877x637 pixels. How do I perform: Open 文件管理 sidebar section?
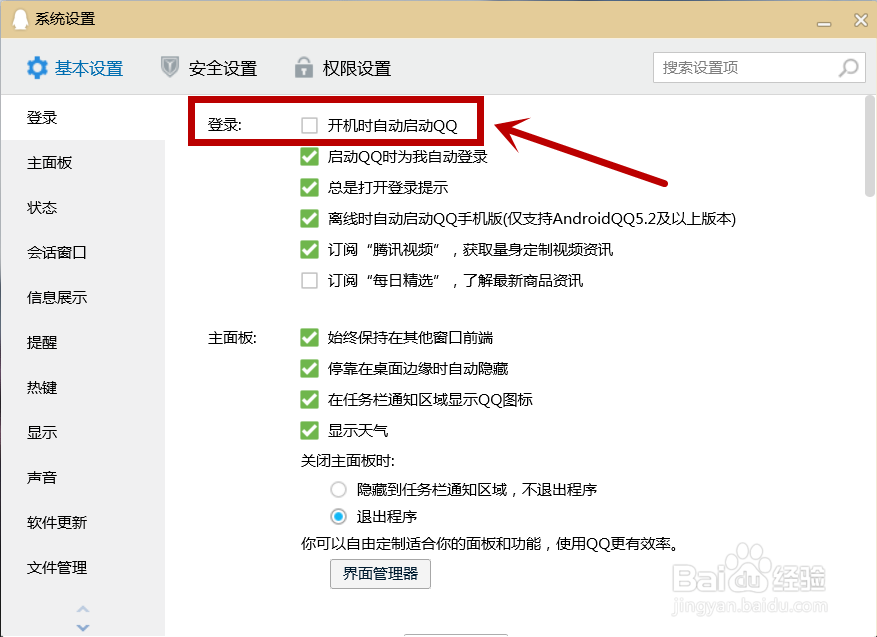(x=83, y=568)
